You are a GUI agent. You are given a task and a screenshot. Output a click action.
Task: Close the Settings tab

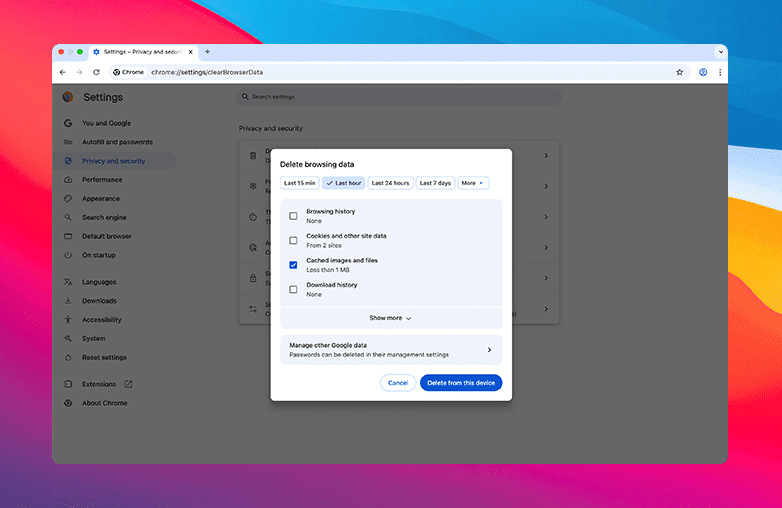[191, 52]
